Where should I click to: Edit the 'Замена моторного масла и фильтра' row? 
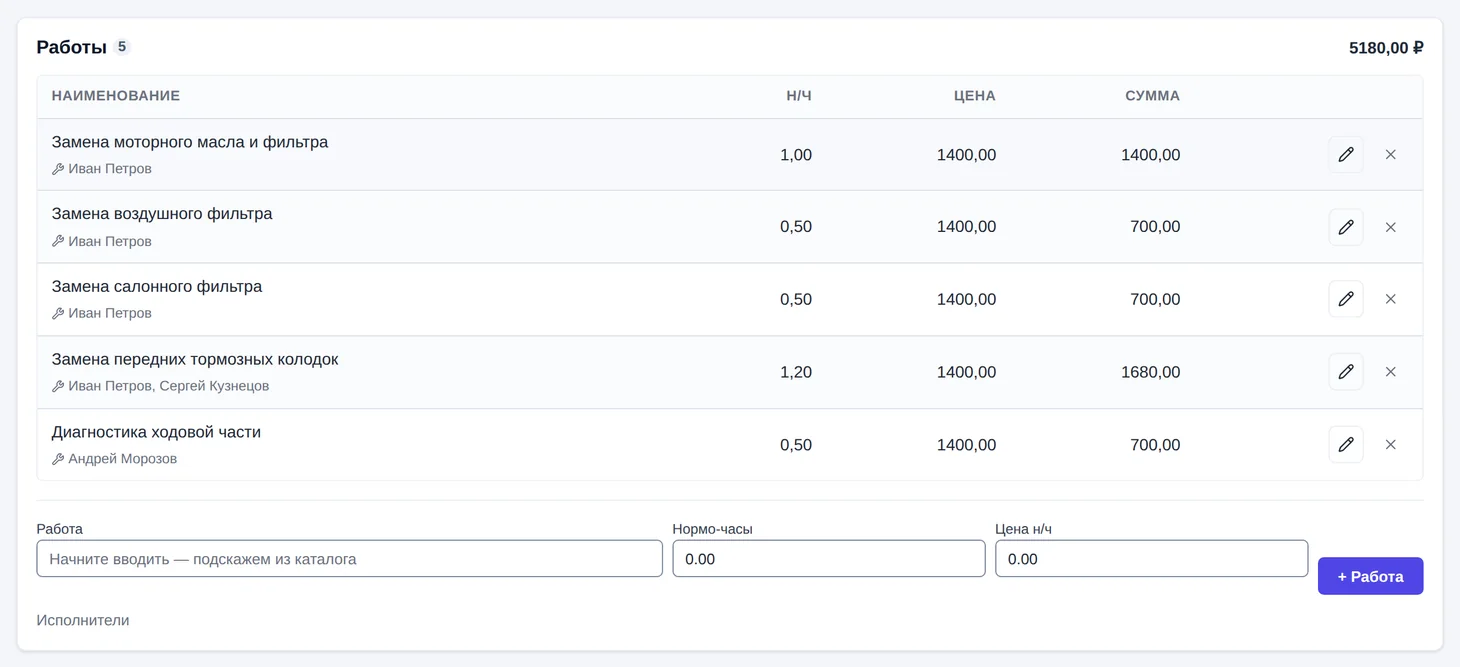[1345, 155]
